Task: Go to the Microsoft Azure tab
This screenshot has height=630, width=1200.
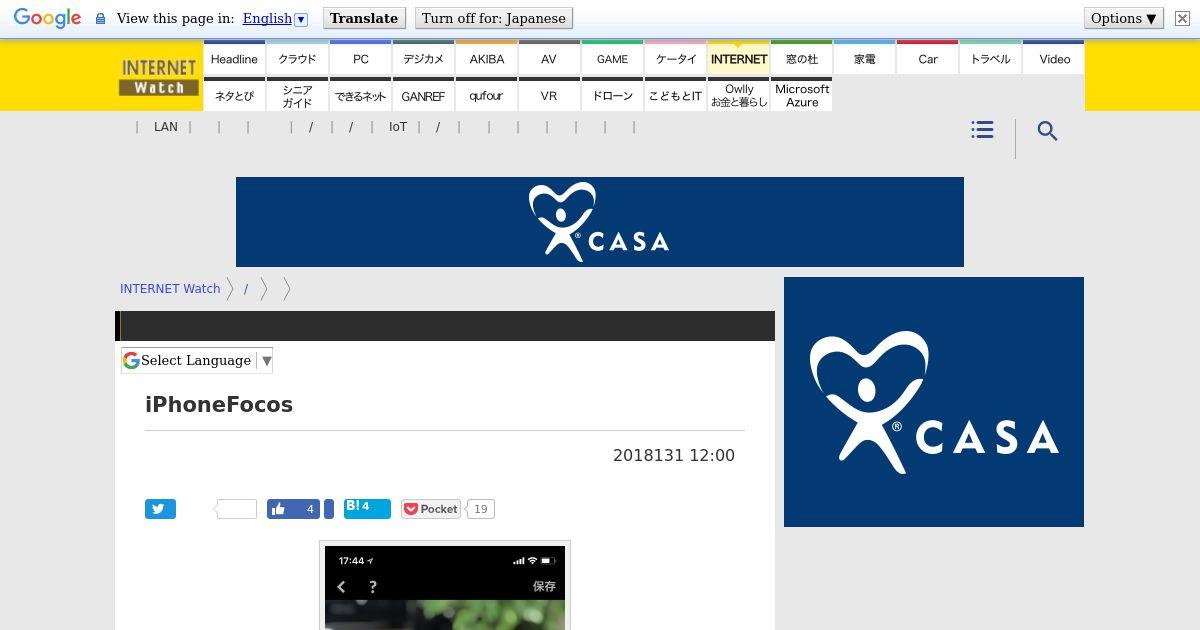Action: click(x=802, y=95)
